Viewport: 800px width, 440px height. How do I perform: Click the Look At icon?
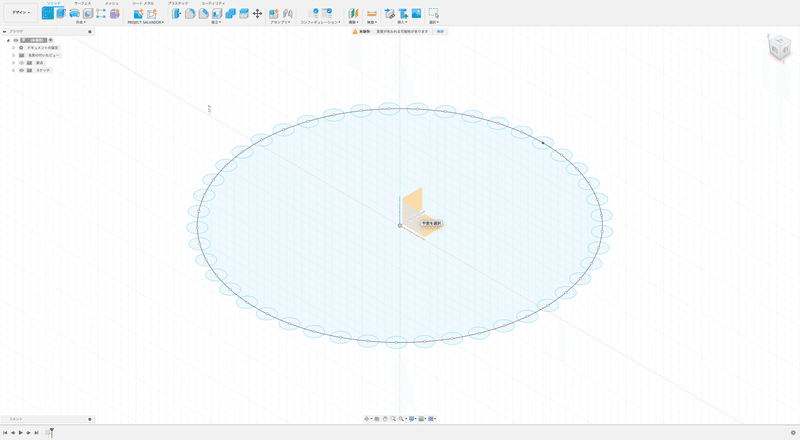pyautogui.click(x=377, y=419)
